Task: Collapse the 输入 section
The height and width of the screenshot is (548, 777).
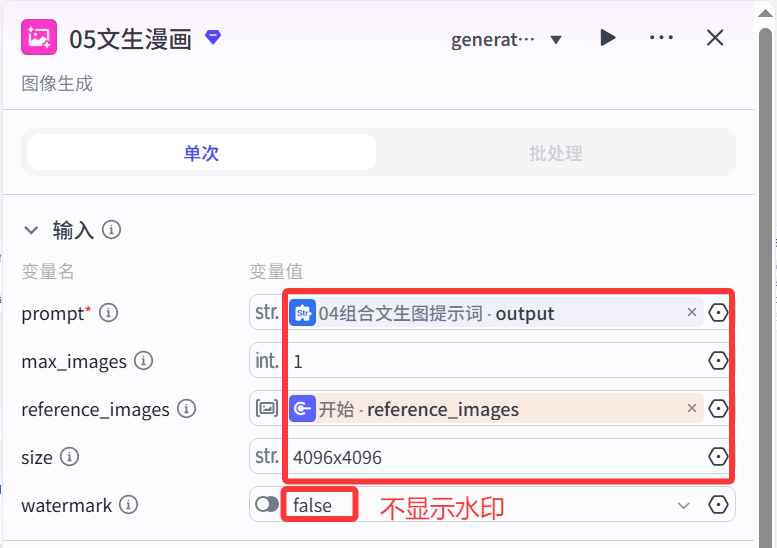Action: [31, 230]
